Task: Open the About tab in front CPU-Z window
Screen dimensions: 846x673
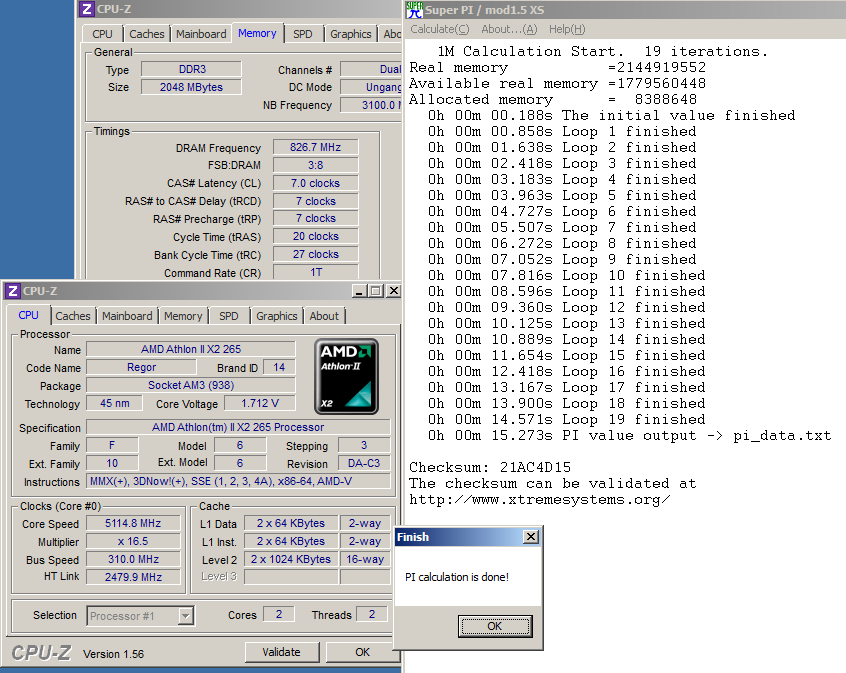Action: [324, 316]
